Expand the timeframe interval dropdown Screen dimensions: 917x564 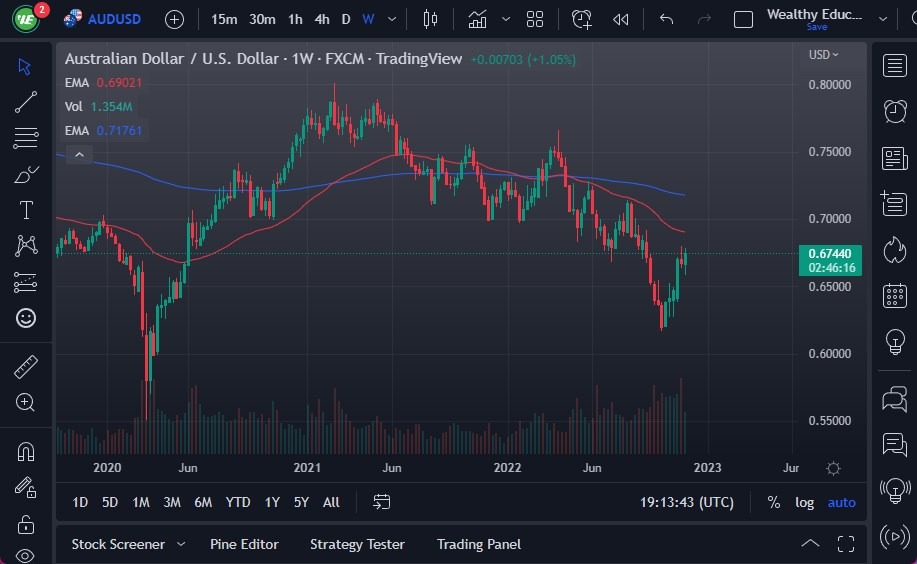point(391,19)
